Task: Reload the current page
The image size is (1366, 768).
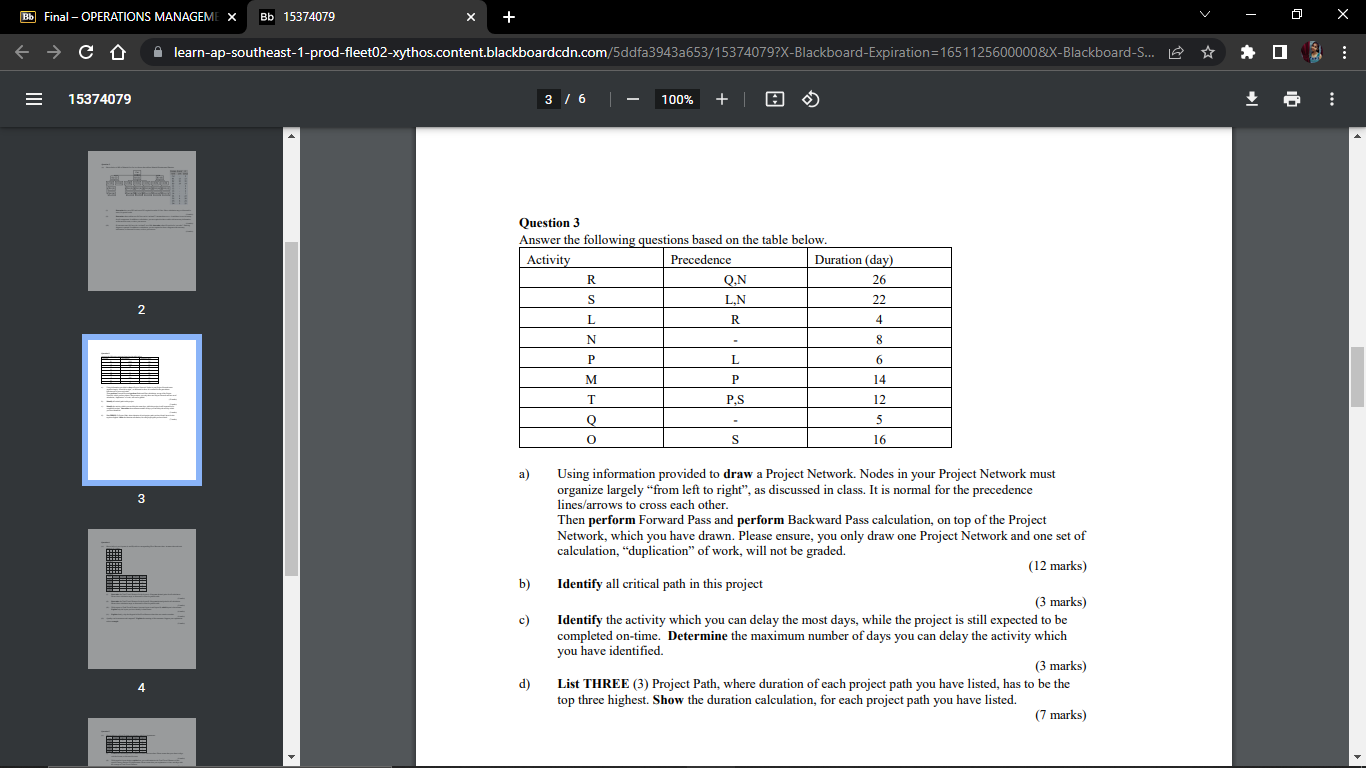Action: tap(86, 52)
